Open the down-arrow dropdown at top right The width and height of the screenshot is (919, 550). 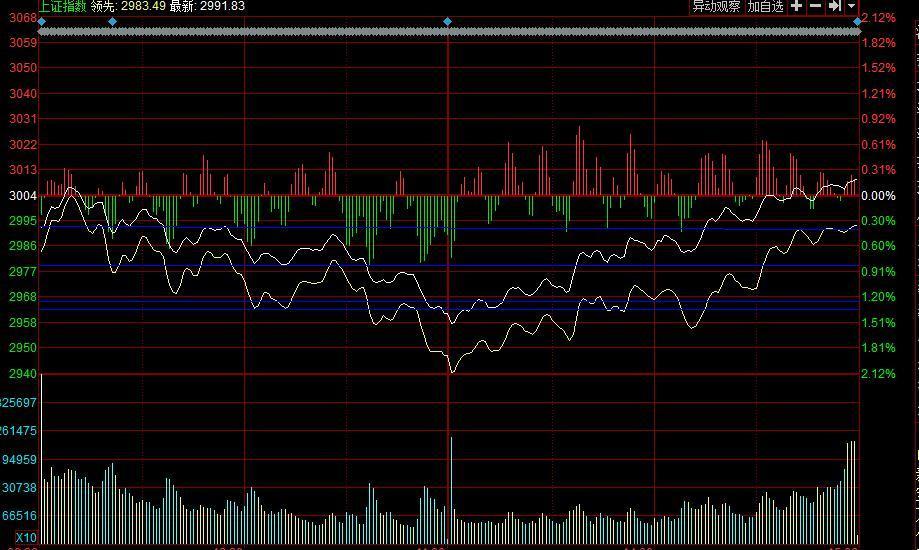851,6
